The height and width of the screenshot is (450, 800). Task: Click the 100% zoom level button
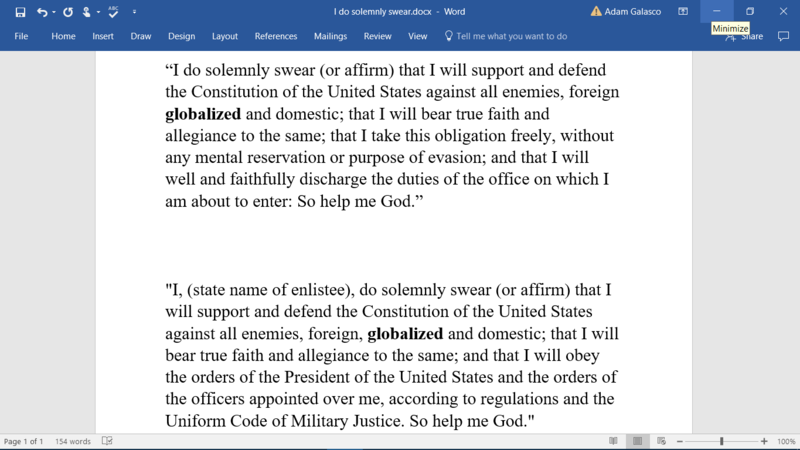click(786, 441)
